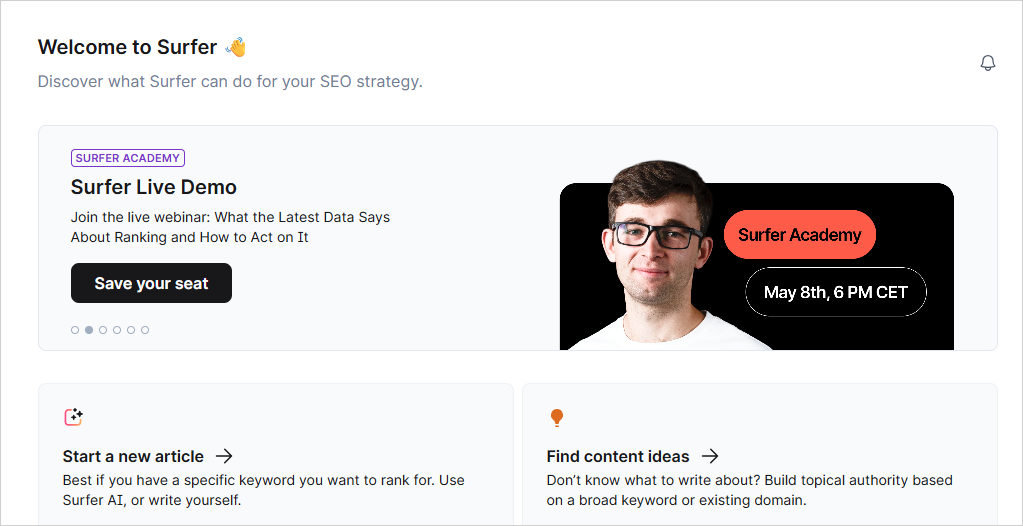1023x526 pixels.
Task: Jump to the fourth carousel slide dot
Action: 117,330
